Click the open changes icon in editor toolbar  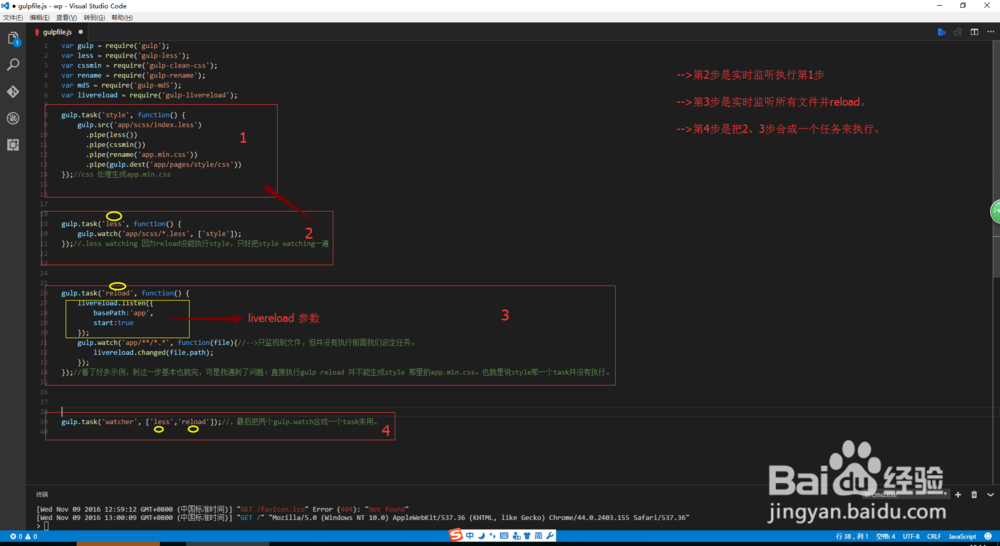coord(958,32)
